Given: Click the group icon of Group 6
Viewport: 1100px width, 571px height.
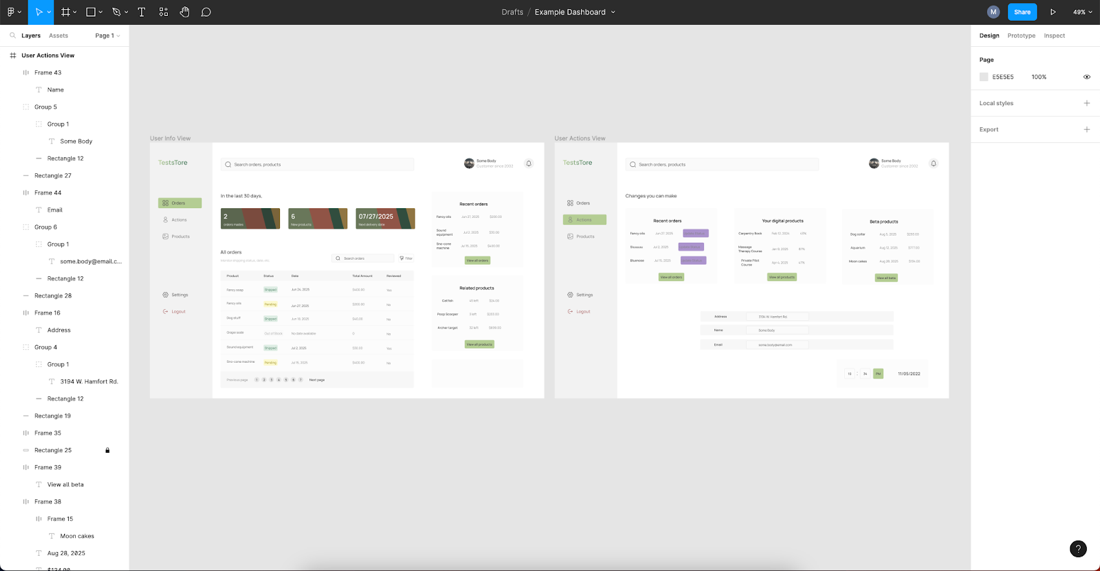Looking at the screenshot, I should coord(26,227).
